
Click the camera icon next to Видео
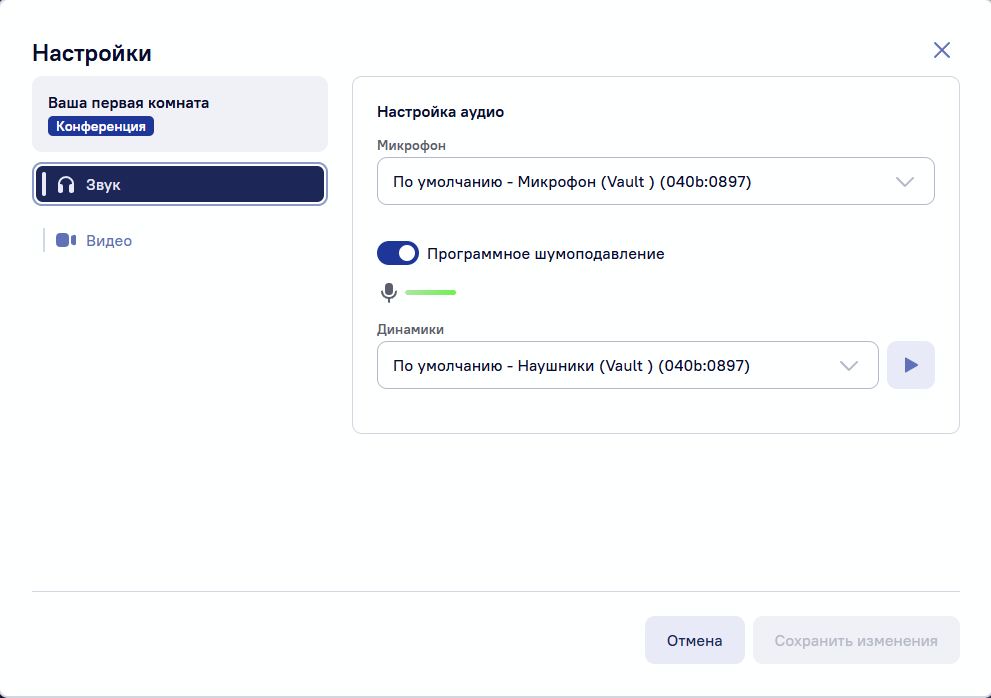[66, 240]
